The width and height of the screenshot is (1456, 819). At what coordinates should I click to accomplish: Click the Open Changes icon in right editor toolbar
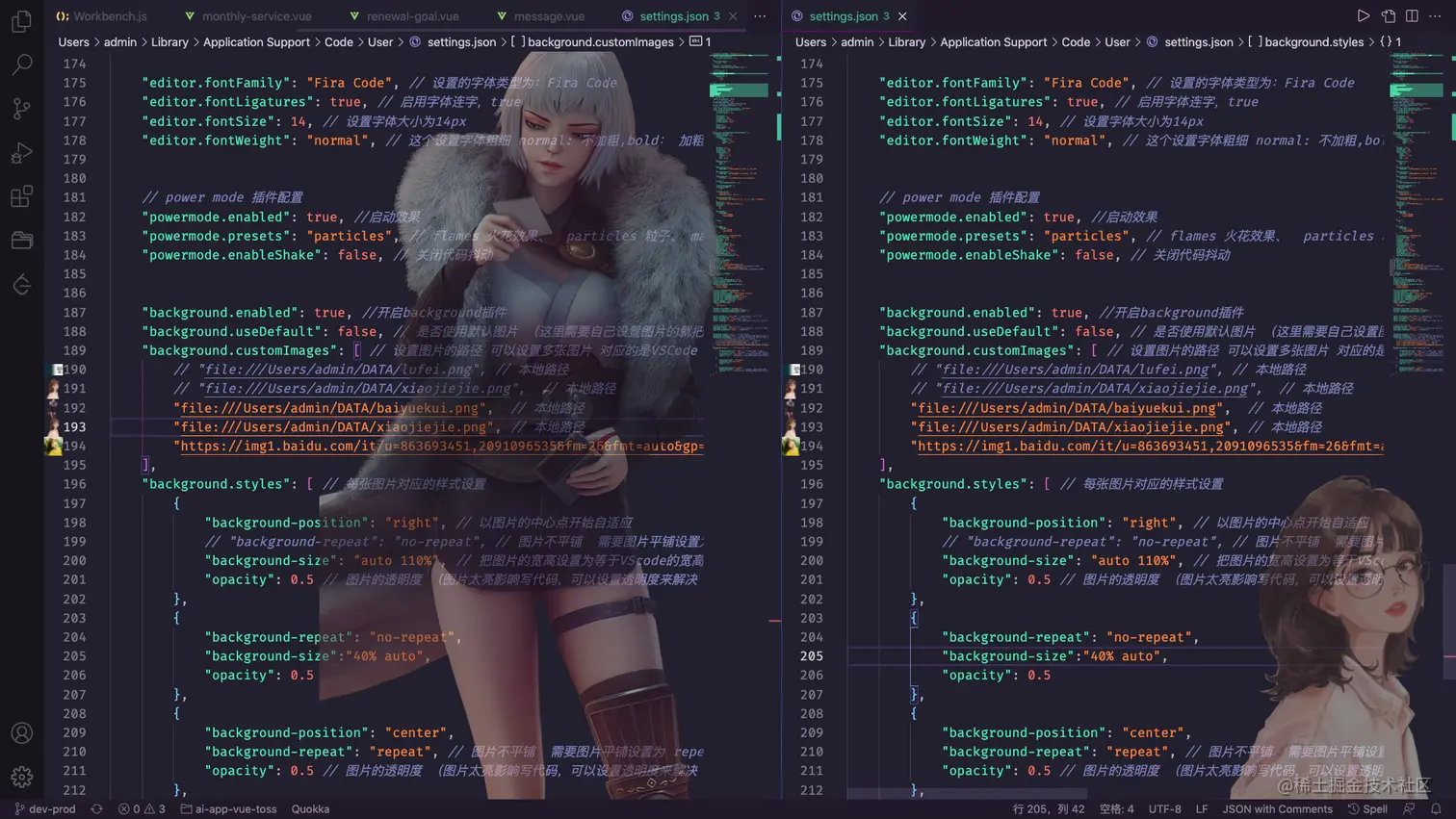tap(1388, 16)
